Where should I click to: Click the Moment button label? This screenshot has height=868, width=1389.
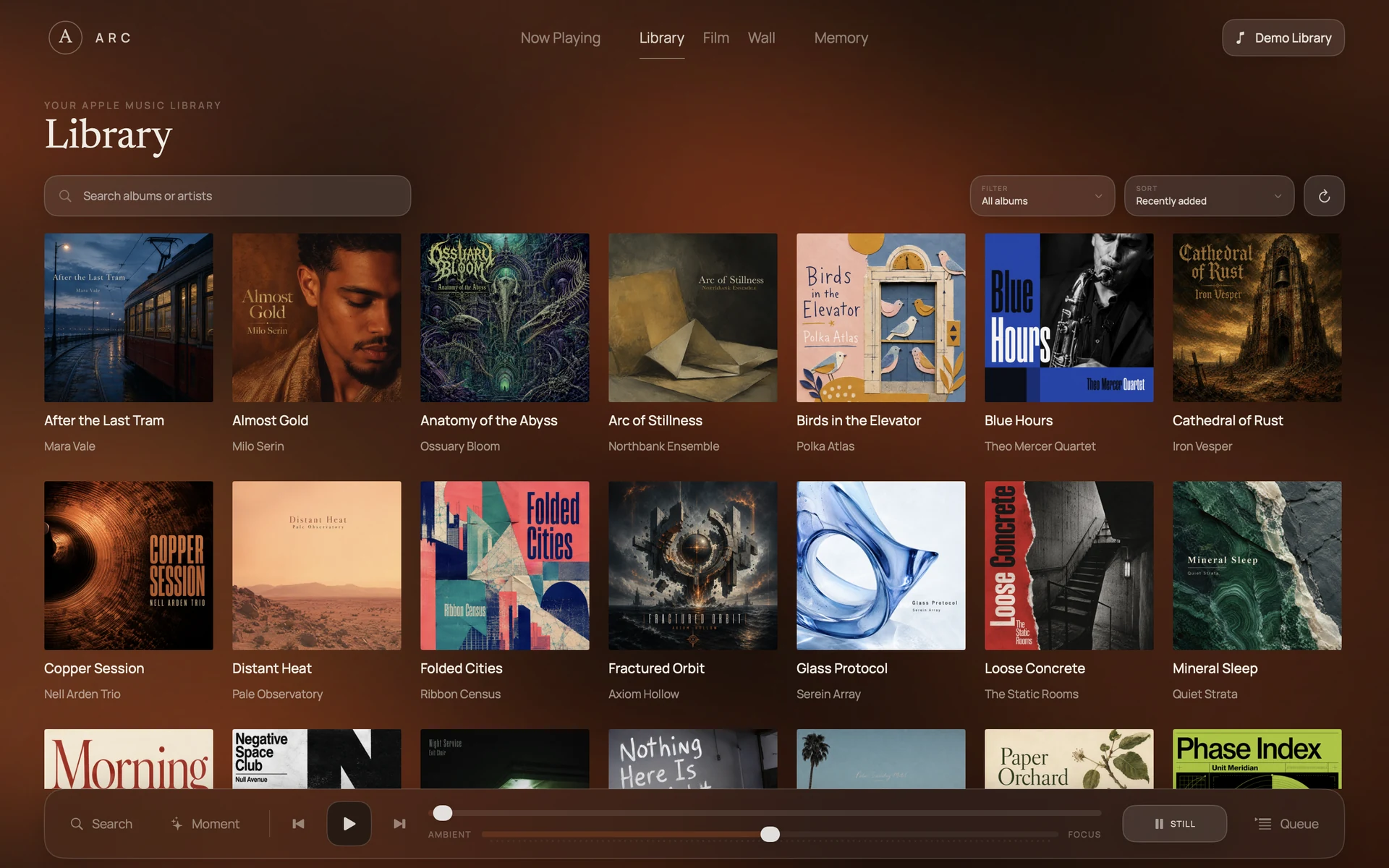click(x=215, y=824)
